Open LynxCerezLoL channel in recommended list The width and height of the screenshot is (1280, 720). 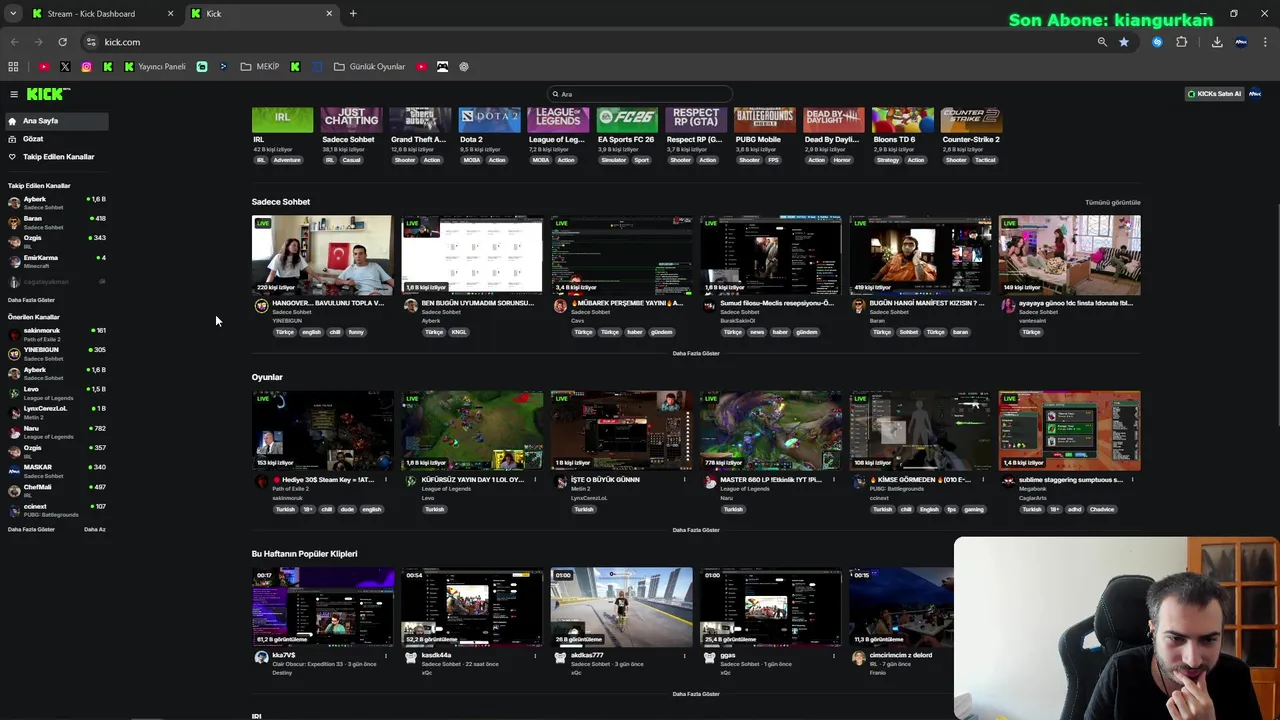56,412
